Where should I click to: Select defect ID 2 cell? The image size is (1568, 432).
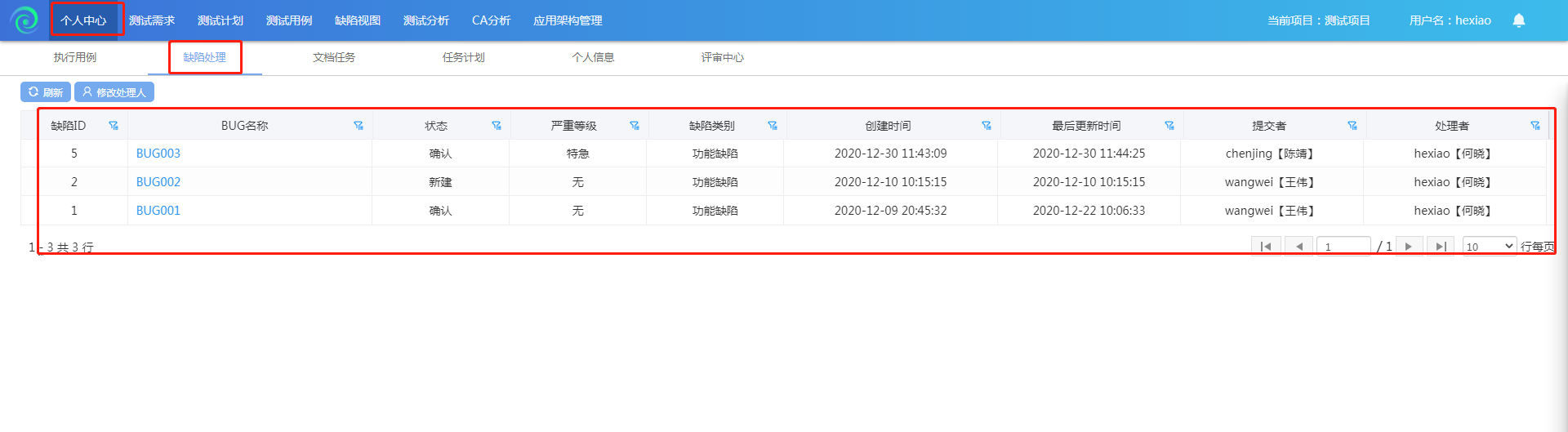coord(74,182)
